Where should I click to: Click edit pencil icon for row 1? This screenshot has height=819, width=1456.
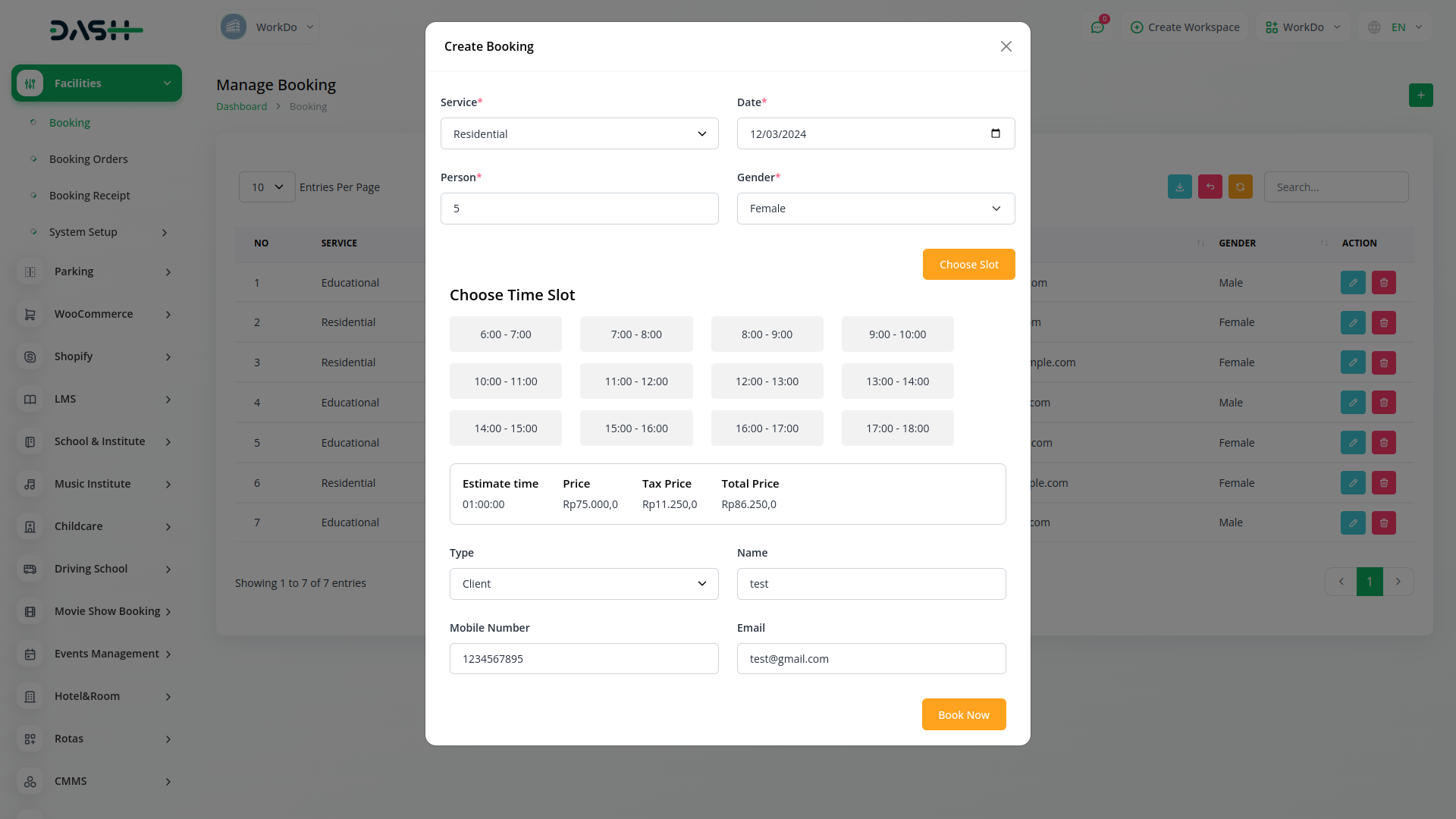pos(1352,283)
